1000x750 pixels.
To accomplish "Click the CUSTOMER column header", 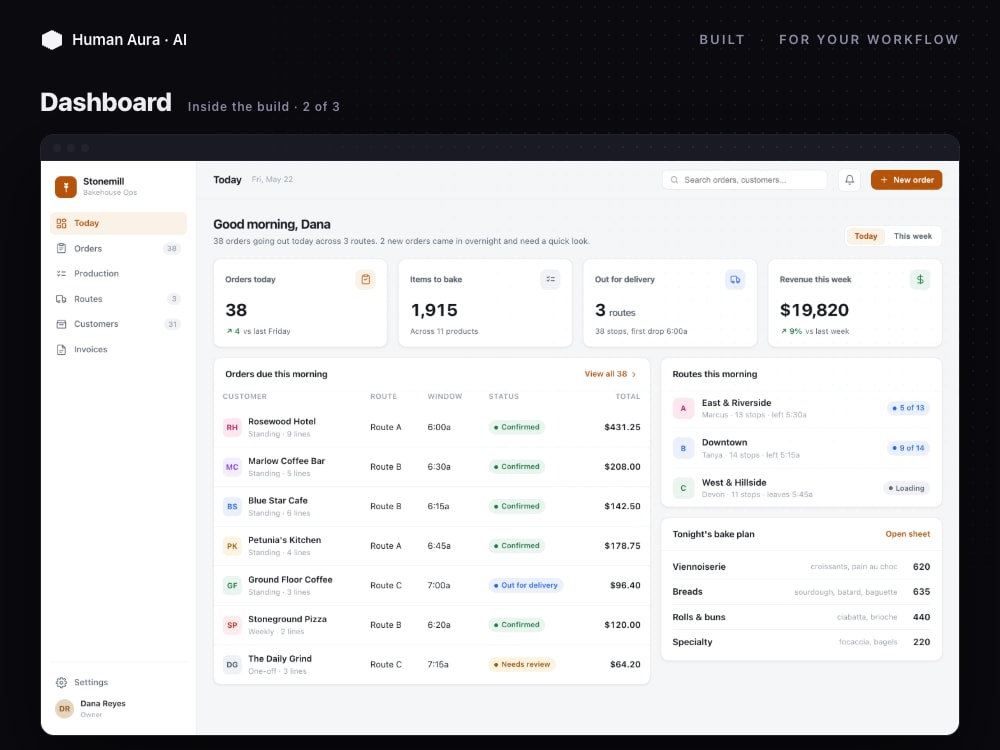I will click(245, 397).
